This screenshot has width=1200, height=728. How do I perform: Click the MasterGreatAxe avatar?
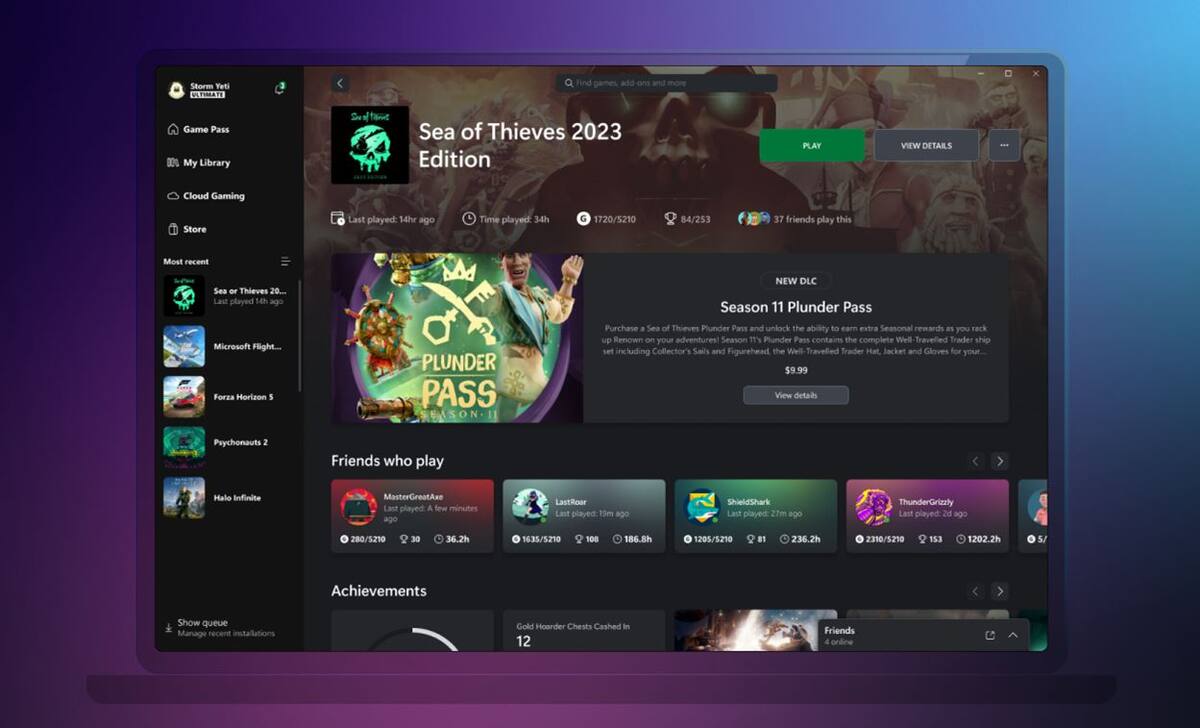[x=358, y=507]
